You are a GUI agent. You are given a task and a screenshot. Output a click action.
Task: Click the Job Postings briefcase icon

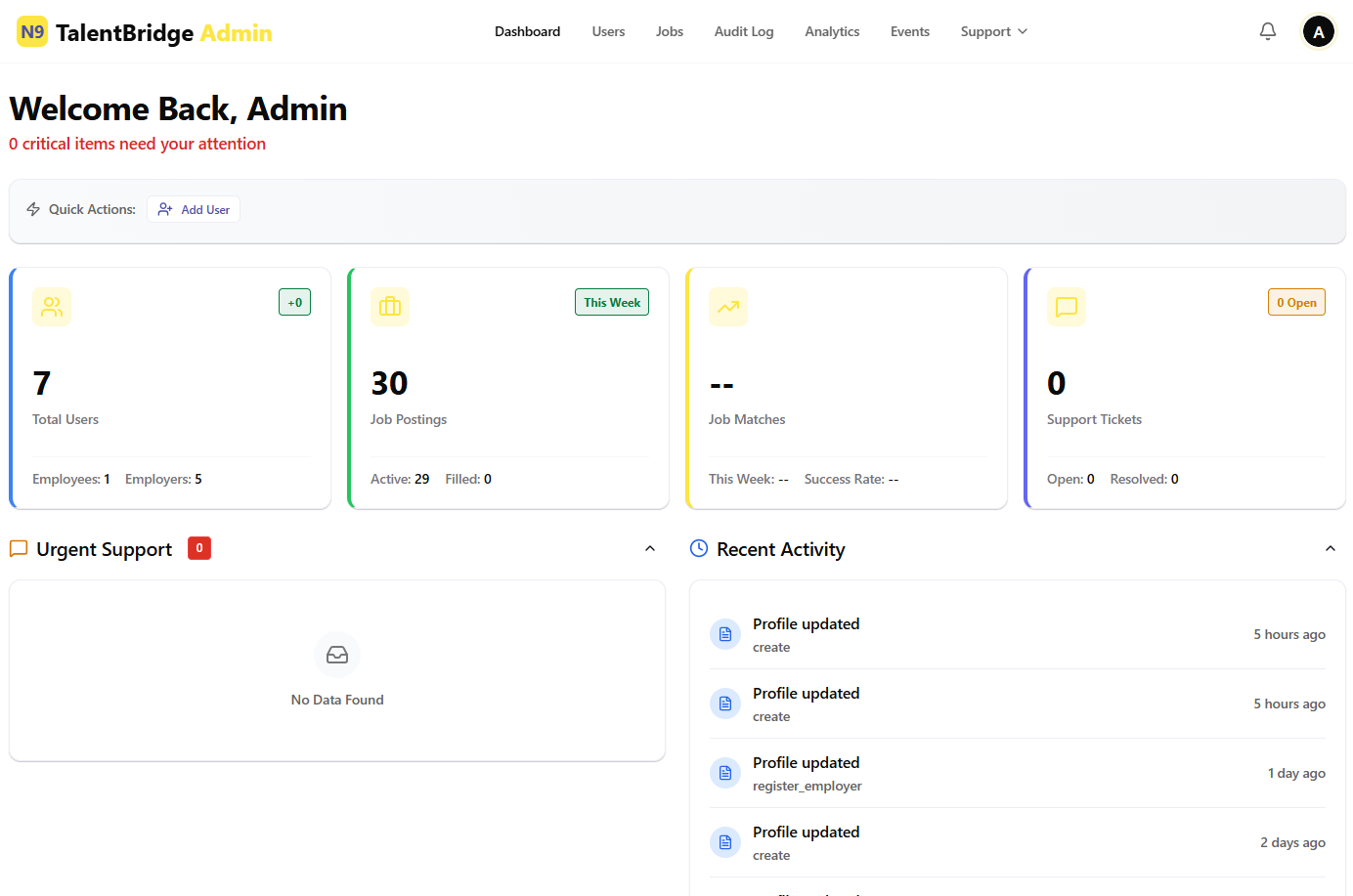click(x=390, y=307)
